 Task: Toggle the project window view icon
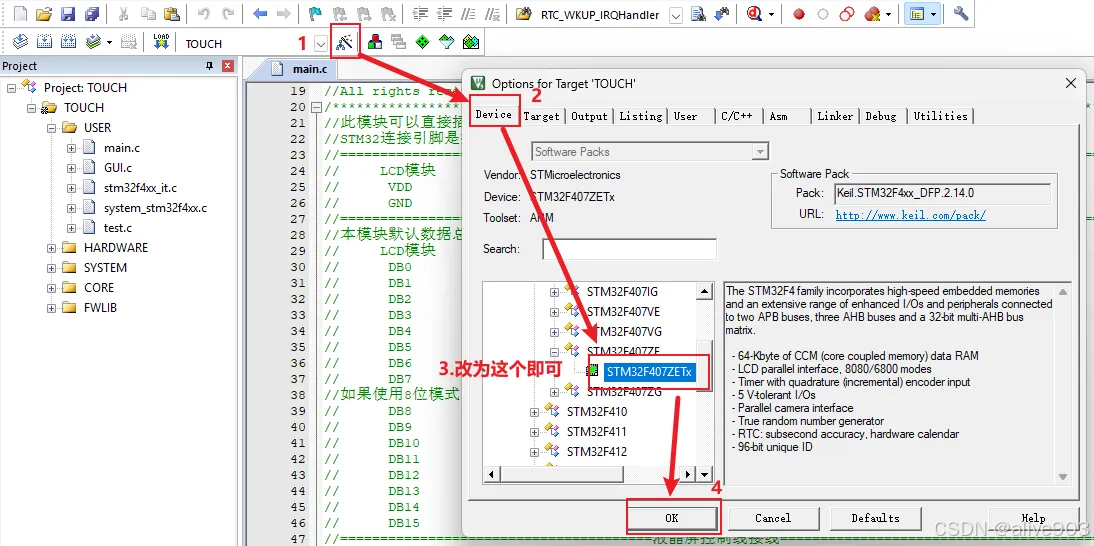(x=917, y=13)
